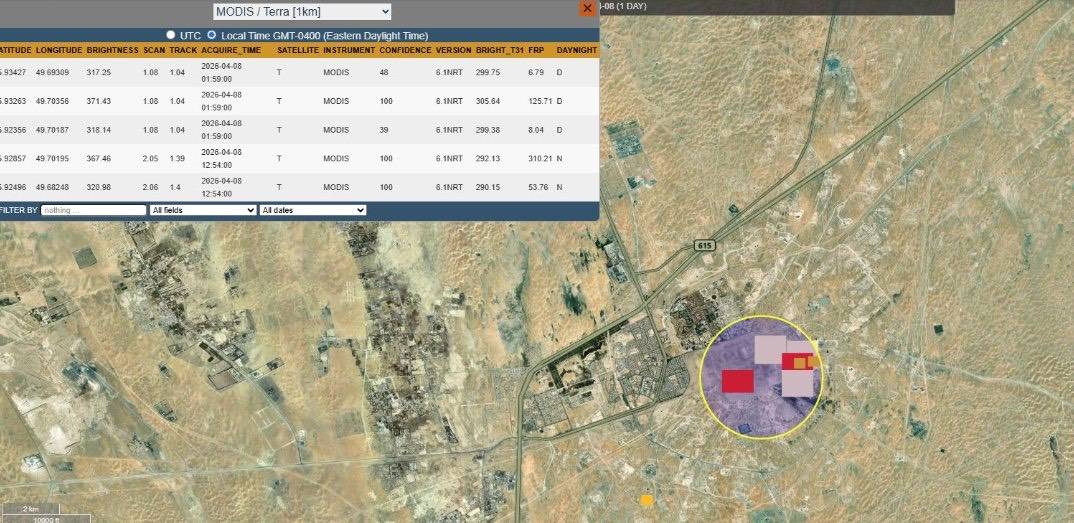Sort table by CONFIDENCE column header

point(405,51)
